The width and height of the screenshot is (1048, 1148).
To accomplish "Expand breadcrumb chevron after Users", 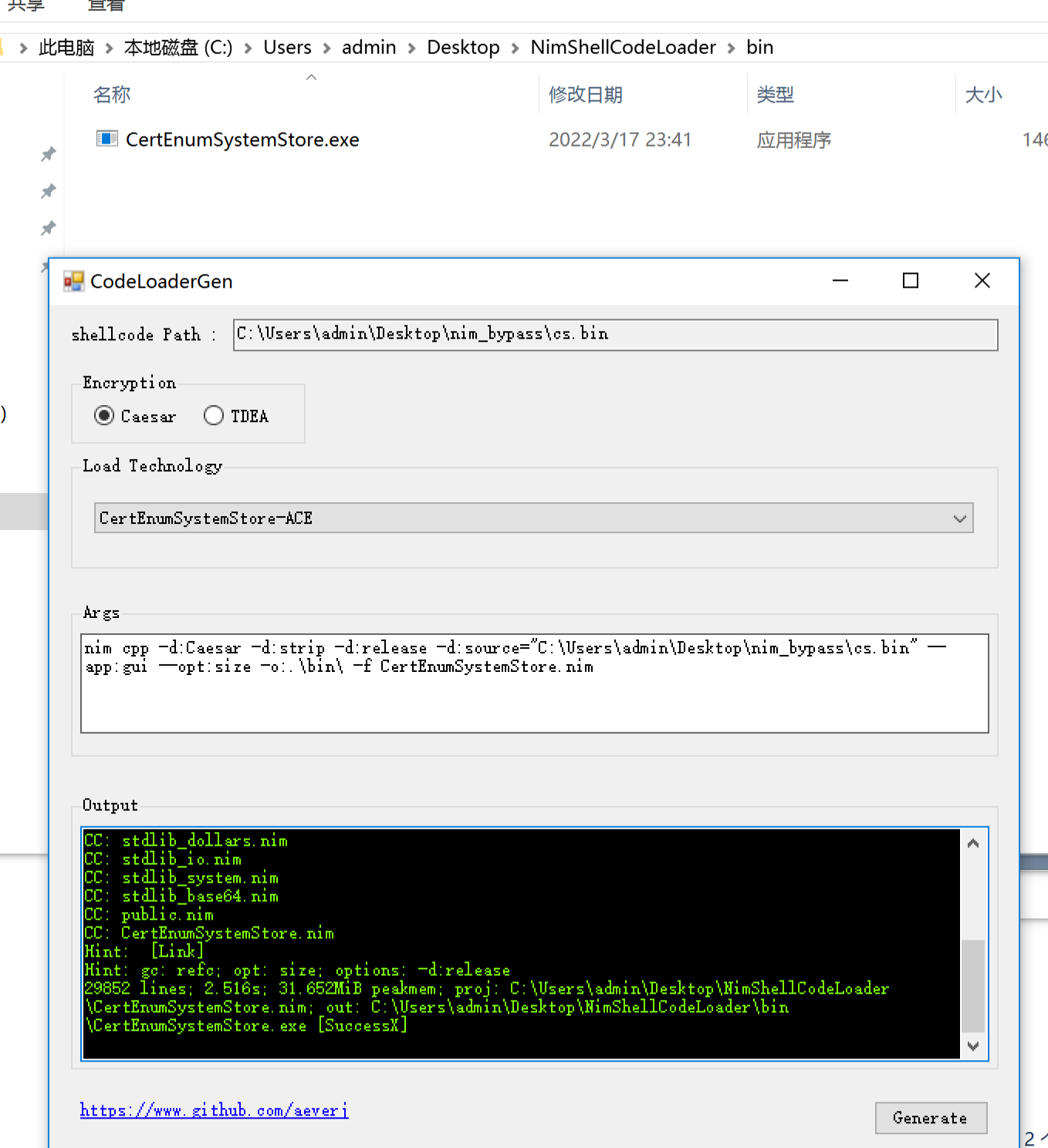I will (326, 49).
